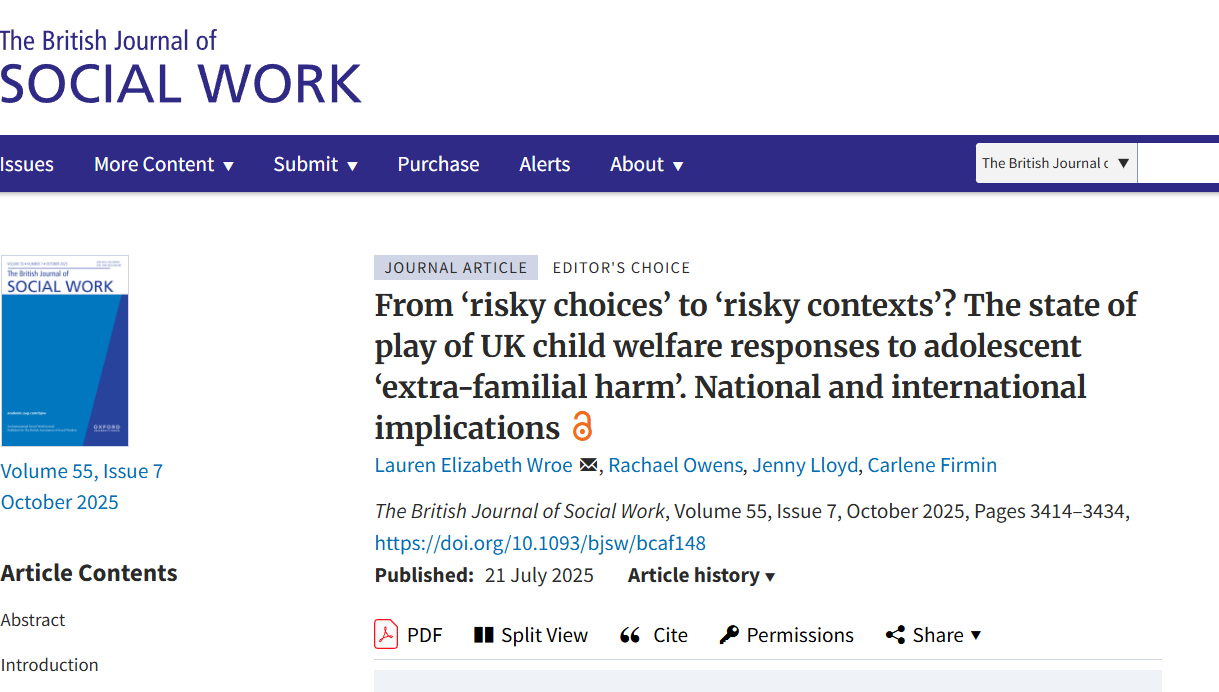Expand the More Content menu
1219x692 pixels.
pyautogui.click(x=163, y=164)
